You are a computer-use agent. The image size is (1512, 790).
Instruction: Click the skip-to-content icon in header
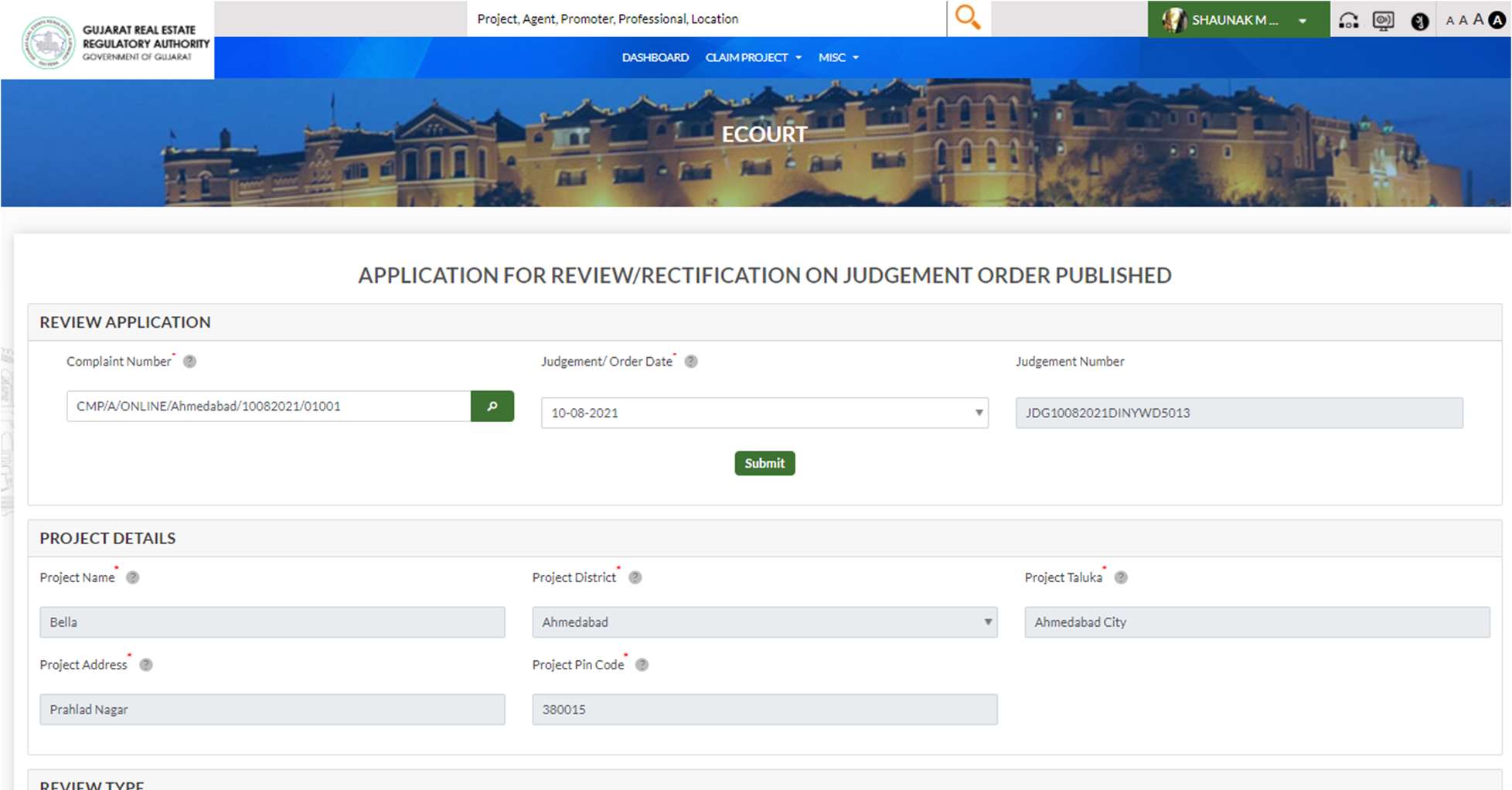(1348, 21)
